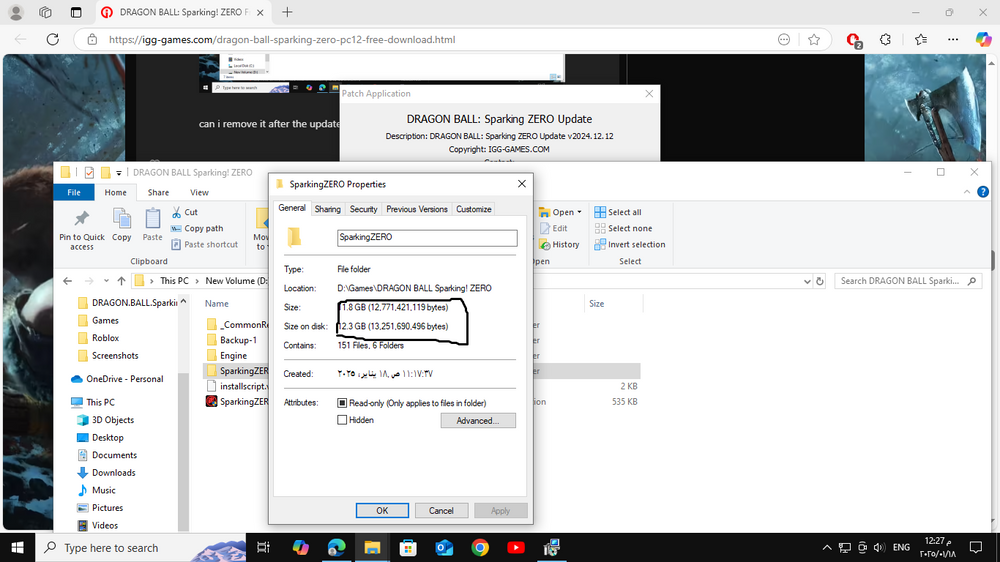Switch to the View ribbon tab
Screen dimensions: 1000x562
coord(199,192)
